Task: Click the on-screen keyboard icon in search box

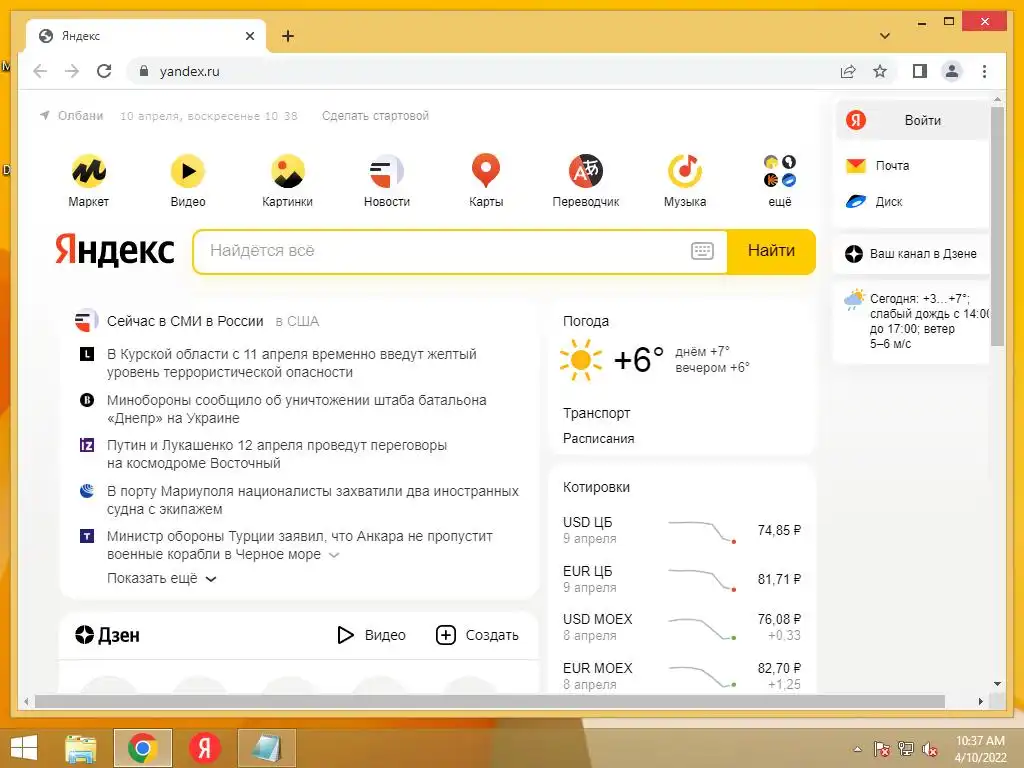Action: coord(702,251)
